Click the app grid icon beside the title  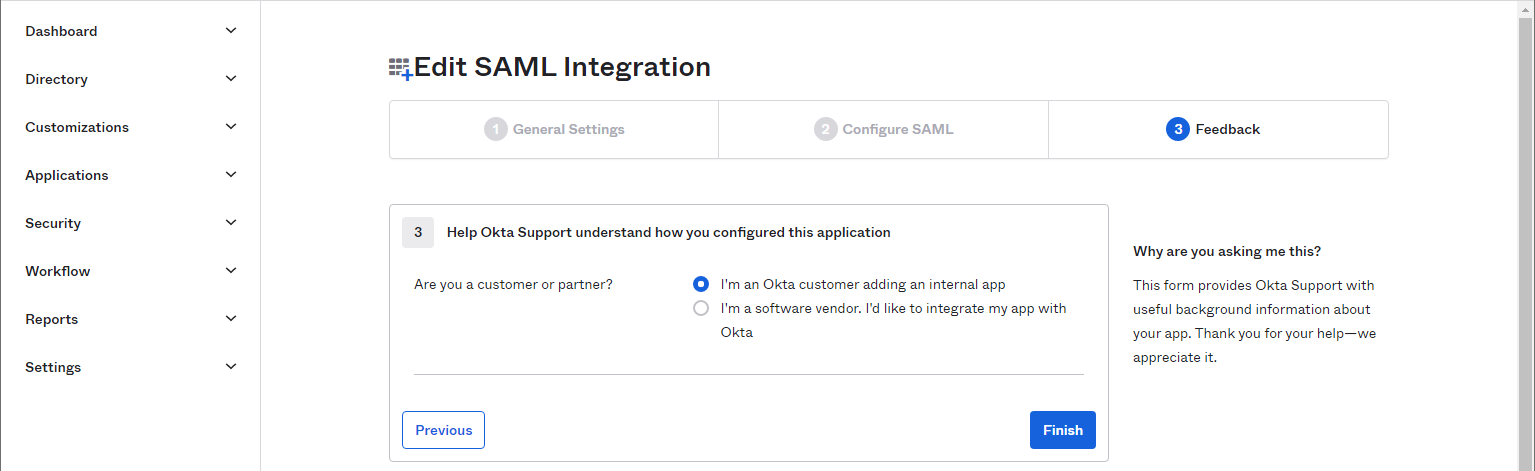click(400, 68)
